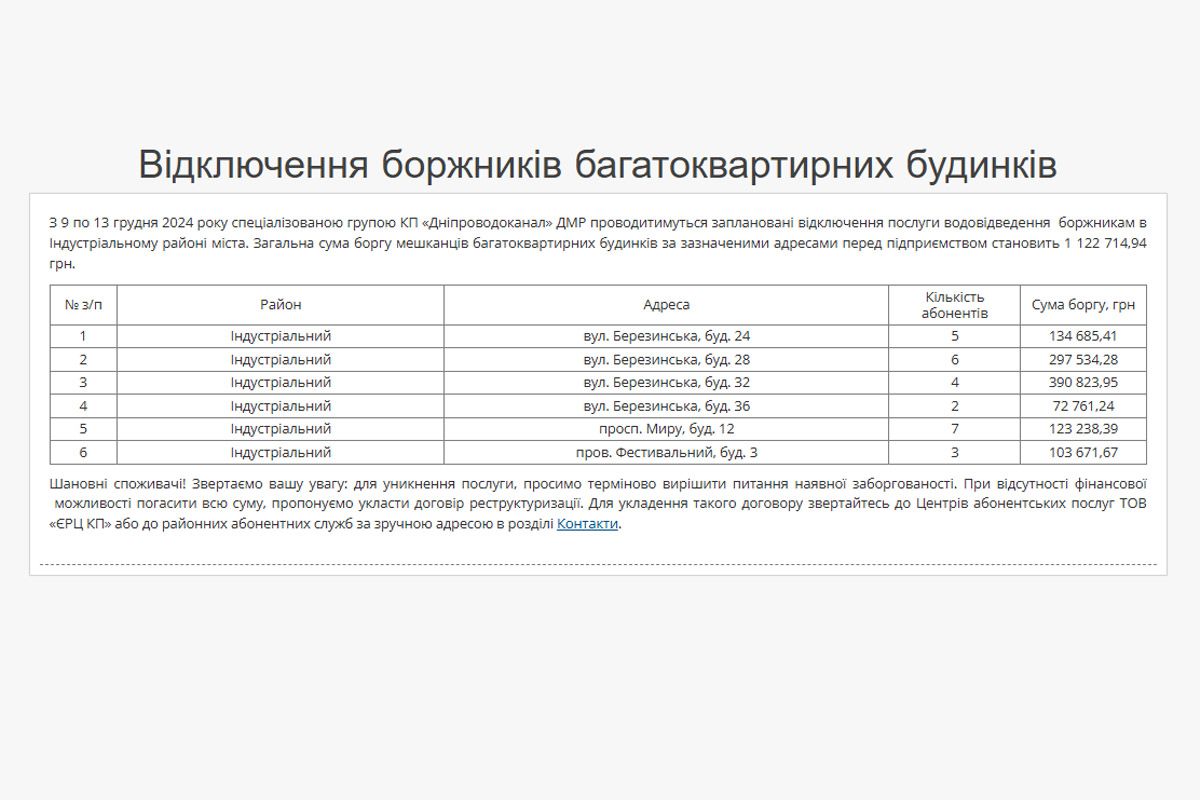Select Індустріальний in the first table row
This screenshot has height=800, width=1200.
(x=281, y=334)
